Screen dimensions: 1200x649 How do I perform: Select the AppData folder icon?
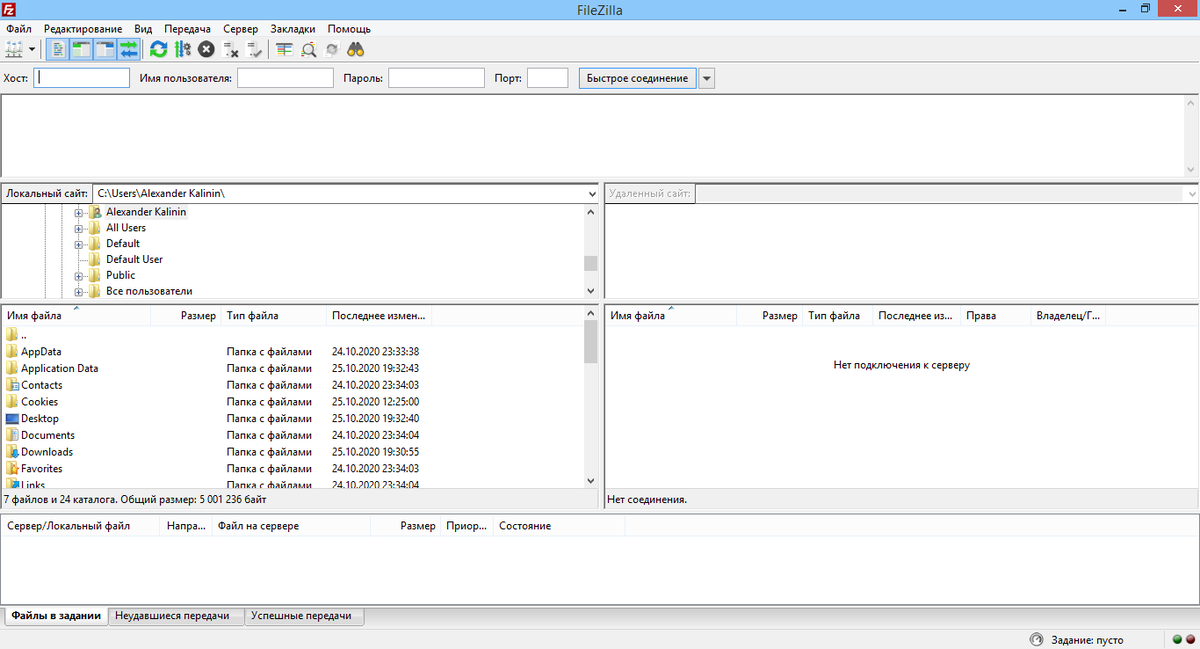[x=12, y=352]
